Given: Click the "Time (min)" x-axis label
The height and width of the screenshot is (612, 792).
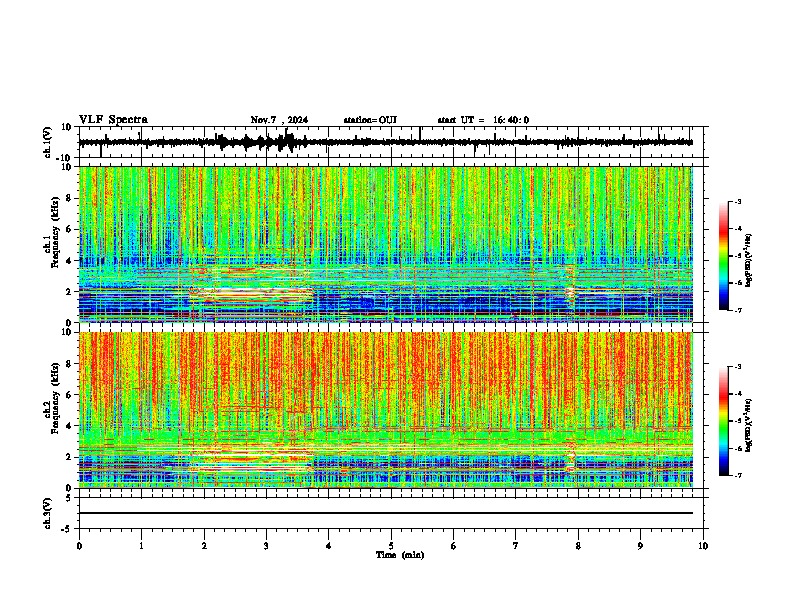Looking at the screenshot, I should [400, 555].
